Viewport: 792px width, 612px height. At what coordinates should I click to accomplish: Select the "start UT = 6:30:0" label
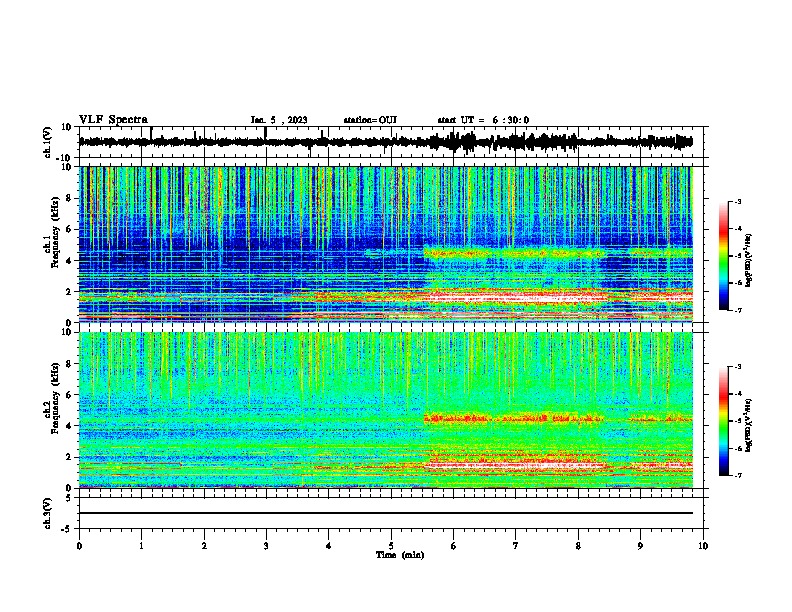(483, 120)
